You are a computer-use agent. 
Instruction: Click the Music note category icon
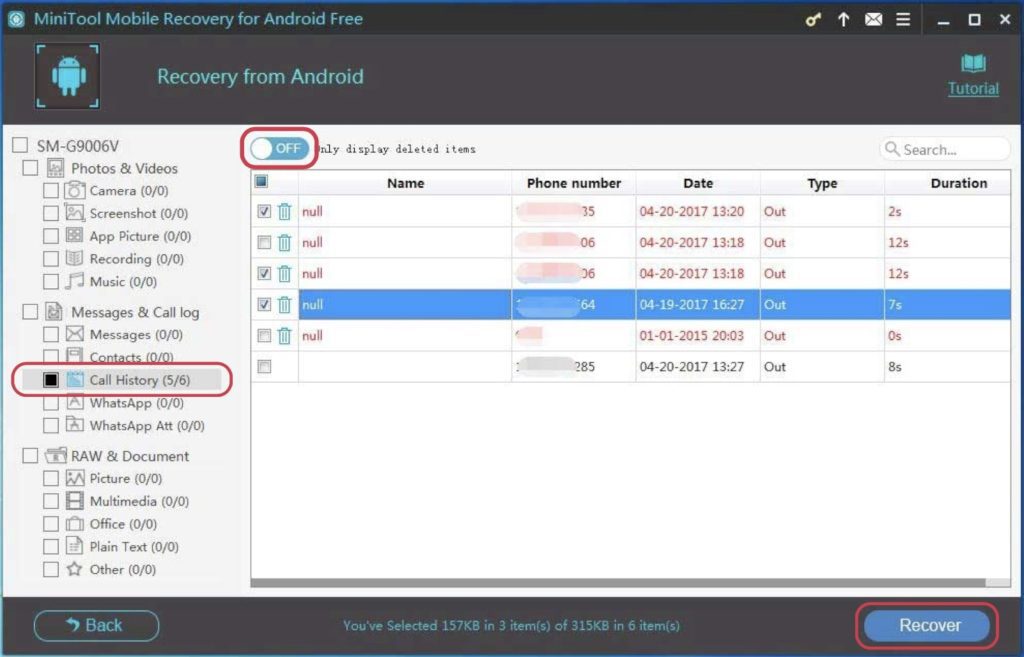(x=74, y=281)
